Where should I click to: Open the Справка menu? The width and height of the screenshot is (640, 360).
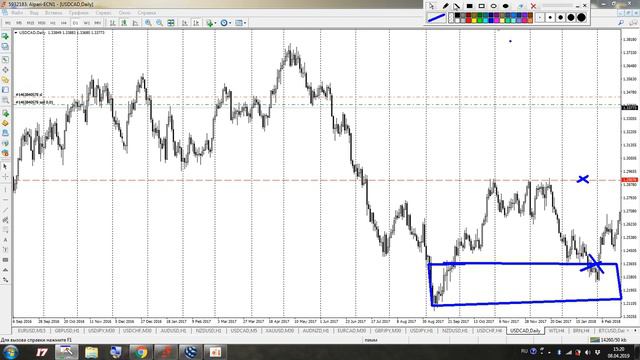point(147,13)
